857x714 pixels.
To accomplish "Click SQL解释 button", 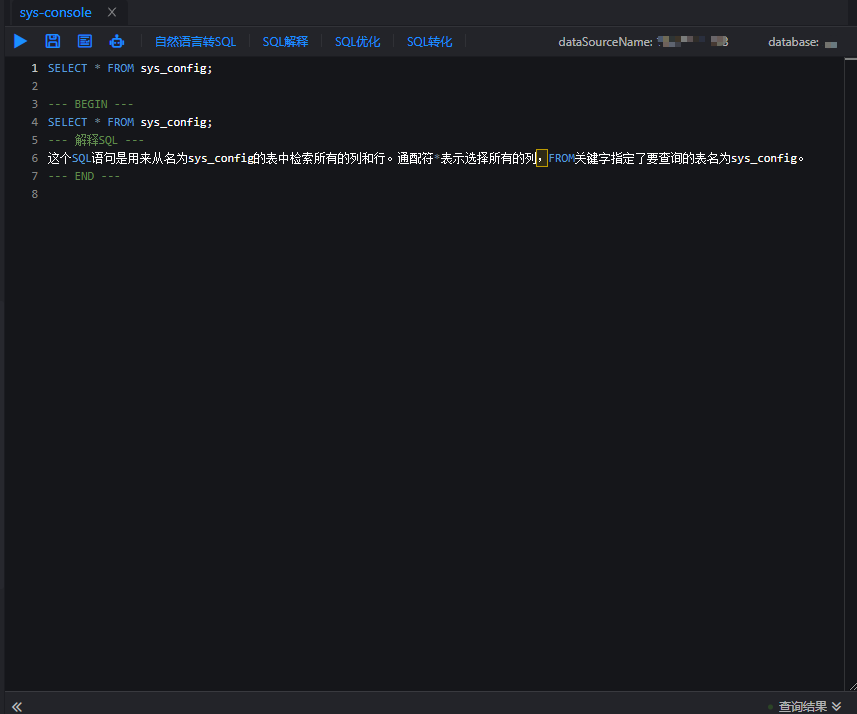I will [x=285, y=42].
